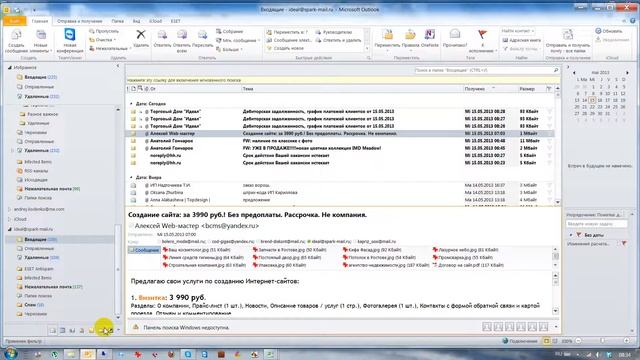Toggle flag on ИП Надточиева message
Screen dimensions: 640x360
point(549,185)
